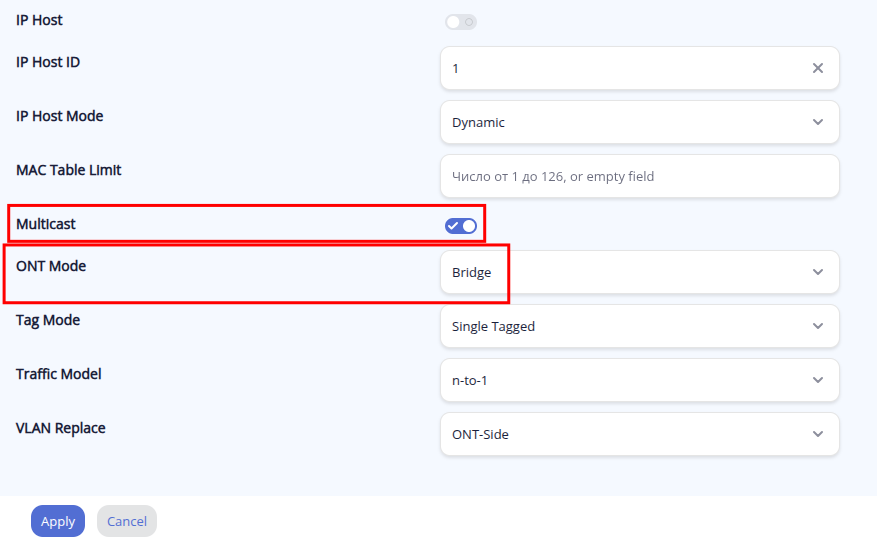Click the chevron arrow beside ONT-Side
Screen dimensions: 877x542
817,434
